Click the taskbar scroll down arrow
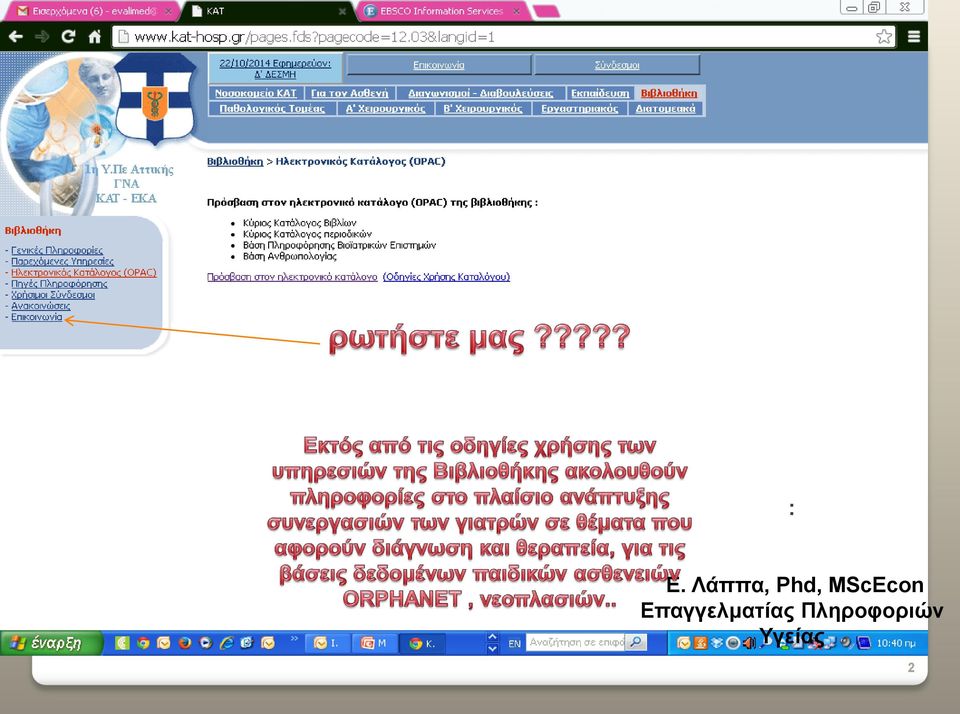 (x=492, y=648)
